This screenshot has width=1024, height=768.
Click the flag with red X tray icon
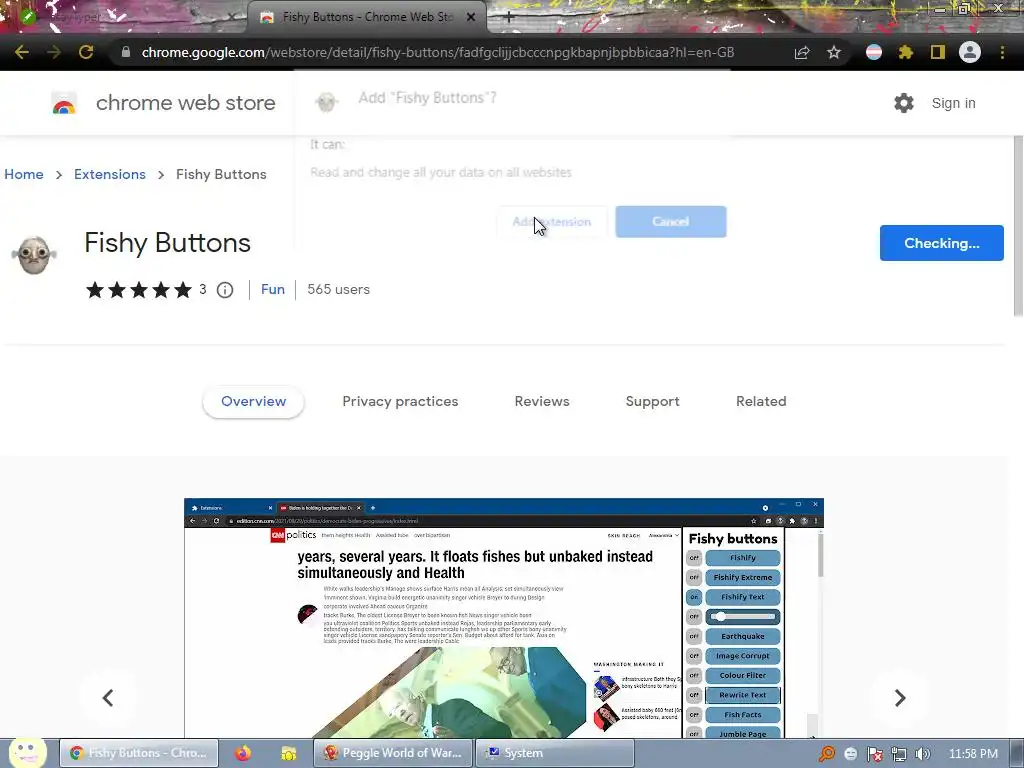(x=874, y=754)
